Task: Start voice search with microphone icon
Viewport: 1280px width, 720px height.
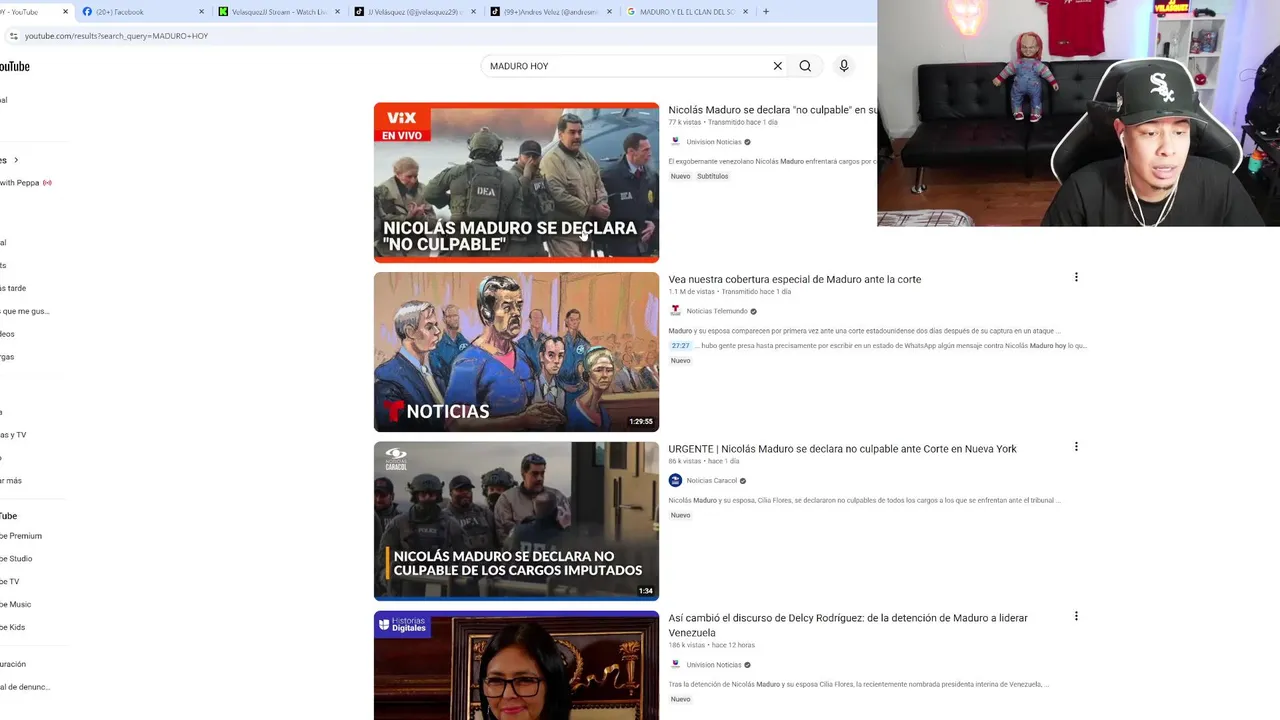Action: (844, 66)
